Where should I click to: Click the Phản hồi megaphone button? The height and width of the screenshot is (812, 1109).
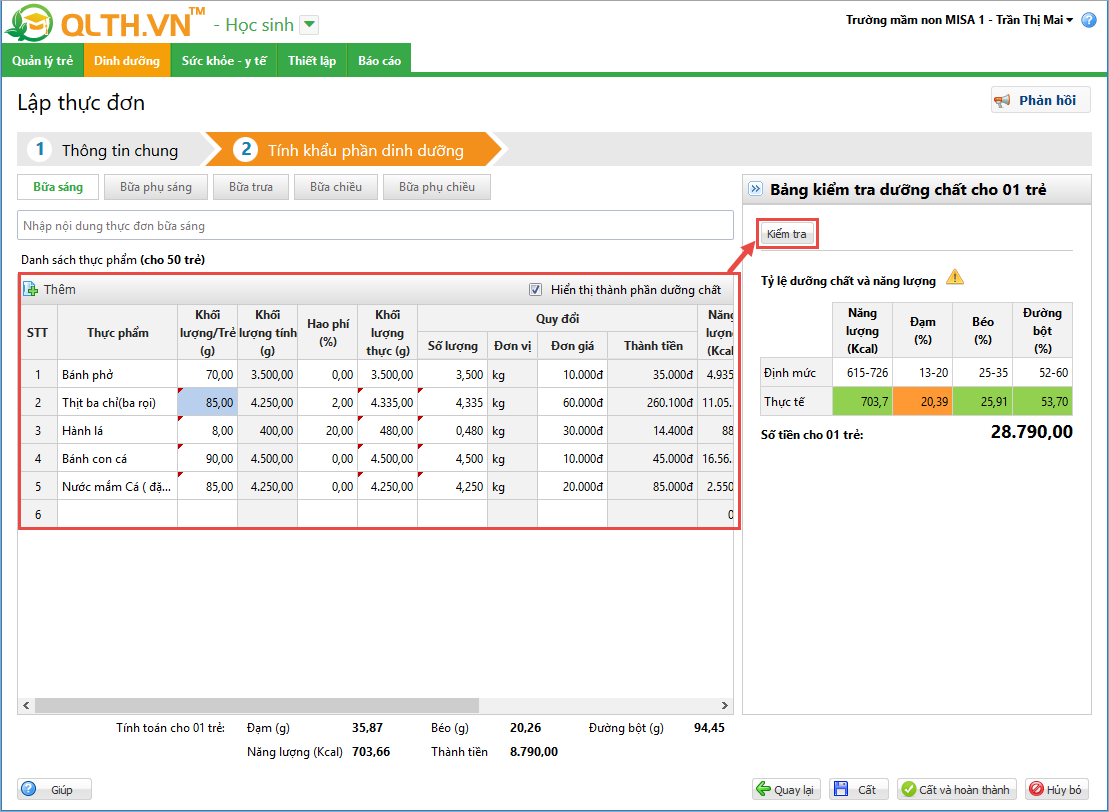pos(1040,100)
